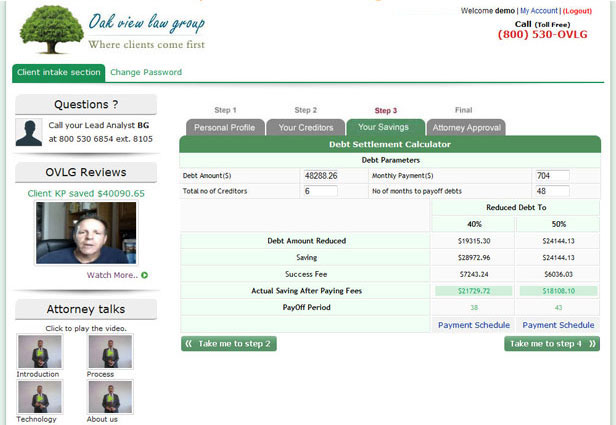The image size is (616, 425).
Task: Go to the Attorney Approval tab
Action: point(466,128)
